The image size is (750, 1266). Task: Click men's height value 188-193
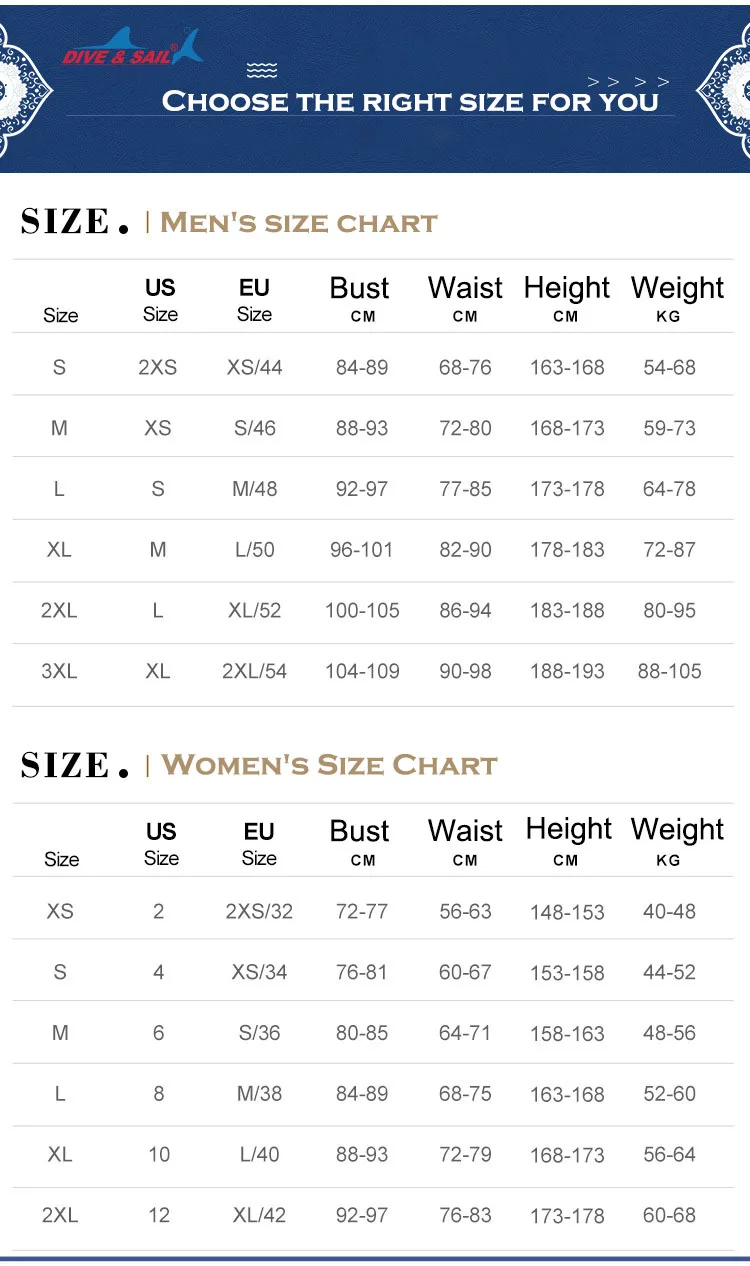[x=567, y=671]
